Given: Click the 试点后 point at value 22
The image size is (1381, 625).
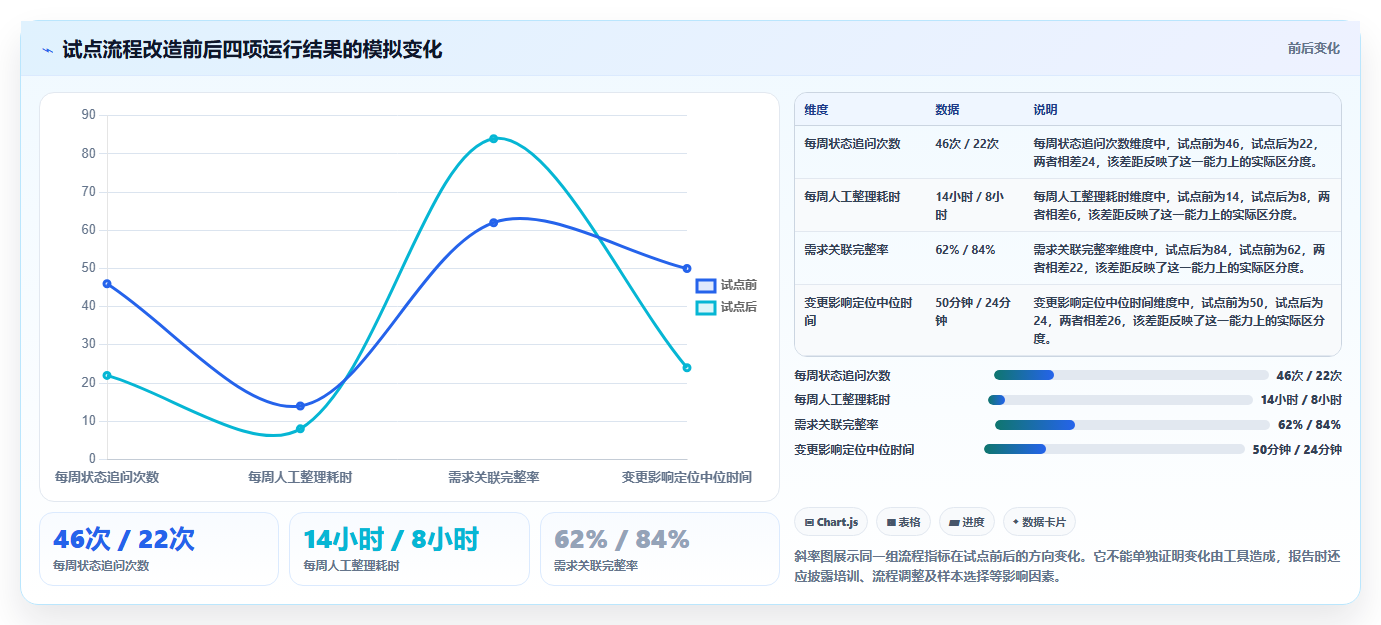Looking at the screenshot, I should pos(107,375).
